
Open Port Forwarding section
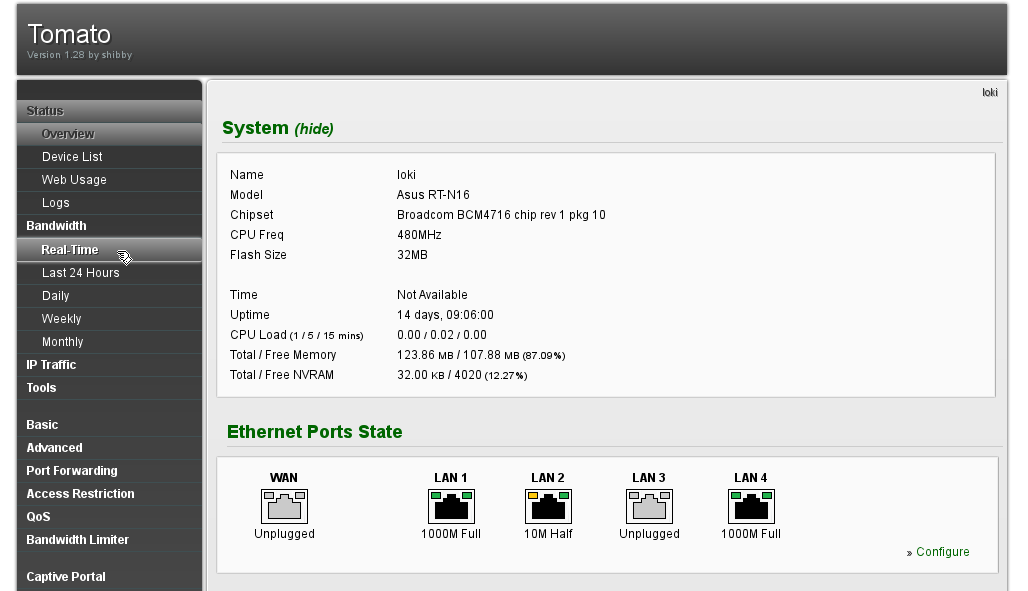tap(109, 471)
